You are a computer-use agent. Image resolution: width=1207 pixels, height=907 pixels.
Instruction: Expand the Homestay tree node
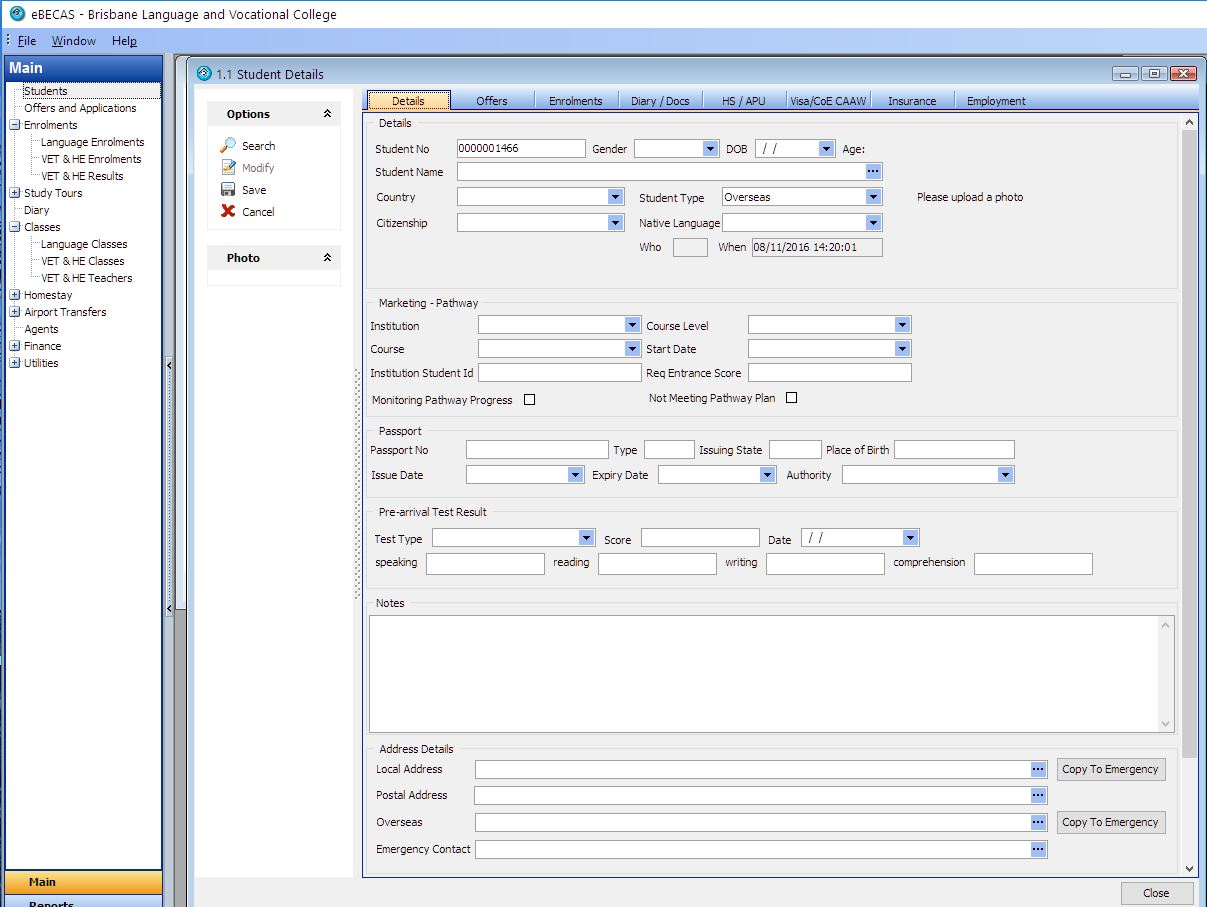15,295
